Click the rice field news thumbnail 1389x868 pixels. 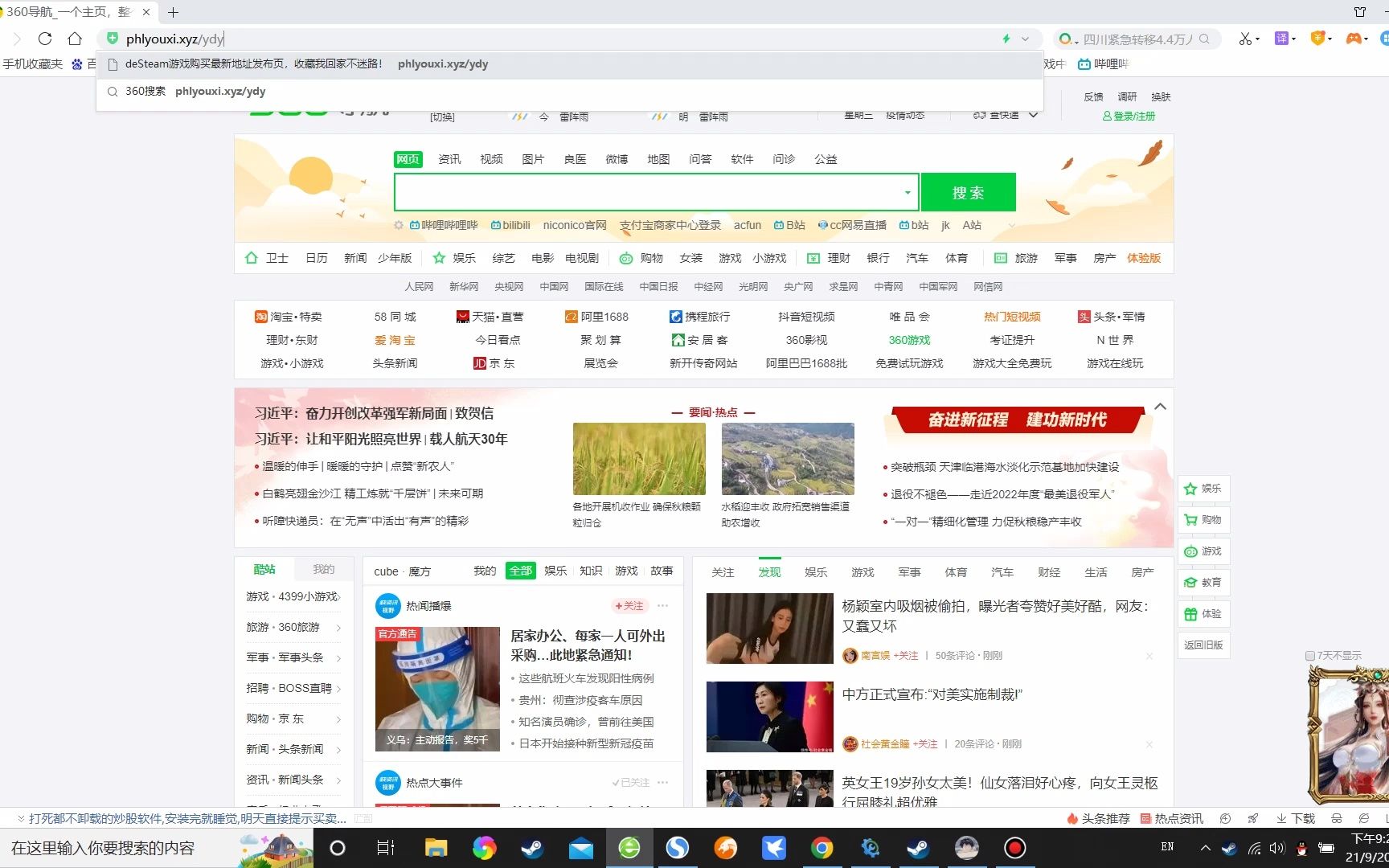tap(639, 458)
